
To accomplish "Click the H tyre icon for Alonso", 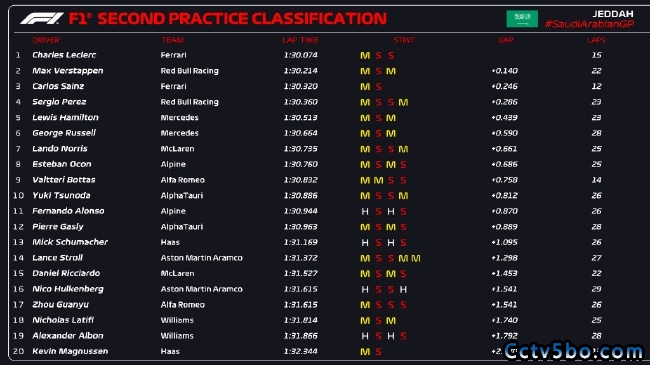I will point(365,212).
